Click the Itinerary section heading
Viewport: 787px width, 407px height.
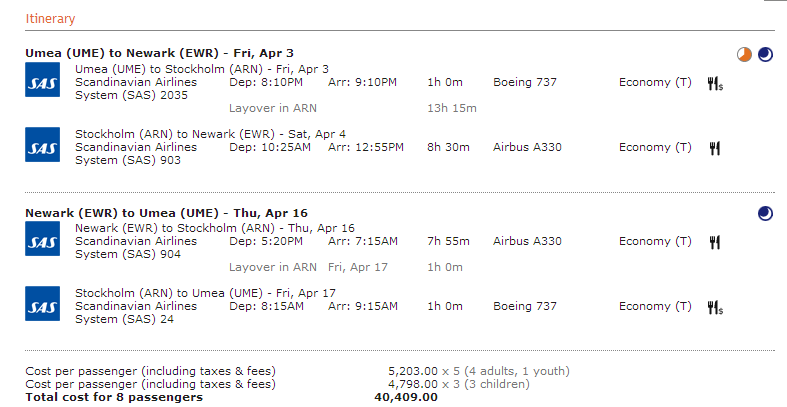point(50,19)
